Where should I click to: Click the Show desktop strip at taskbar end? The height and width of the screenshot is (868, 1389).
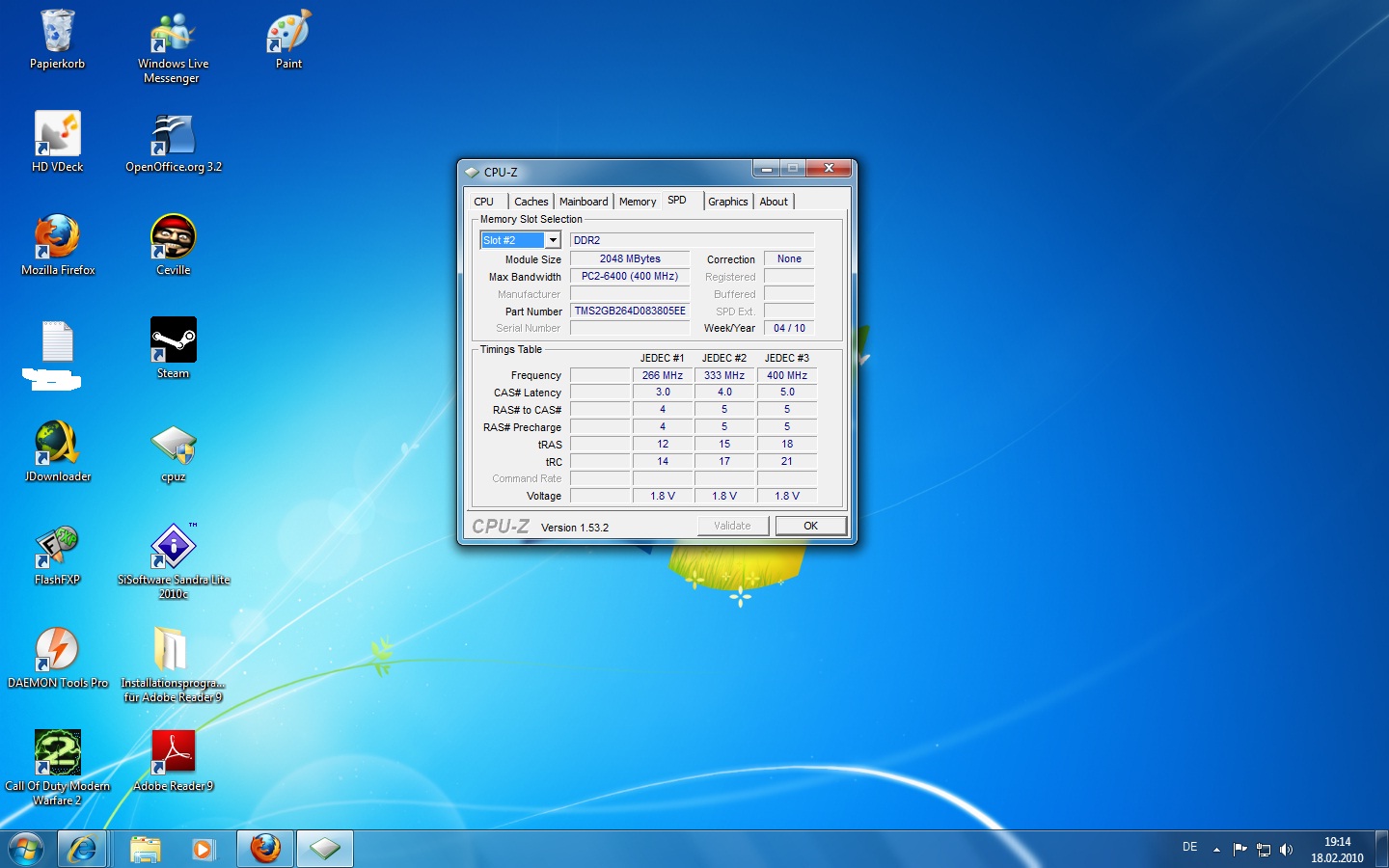point(1381,849)
